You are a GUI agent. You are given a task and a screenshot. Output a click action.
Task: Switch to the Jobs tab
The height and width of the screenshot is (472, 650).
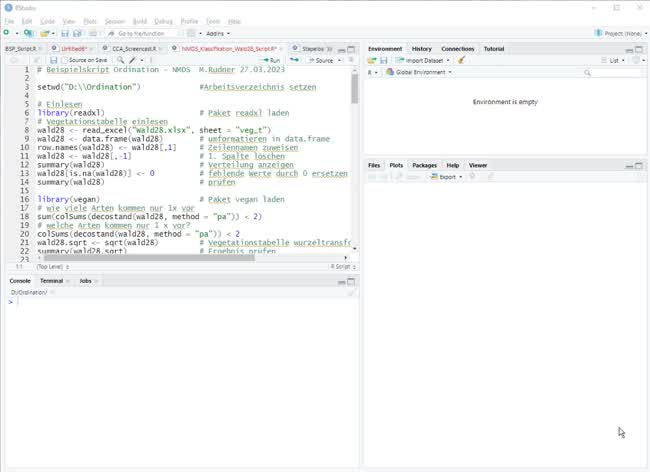(85, 281)
